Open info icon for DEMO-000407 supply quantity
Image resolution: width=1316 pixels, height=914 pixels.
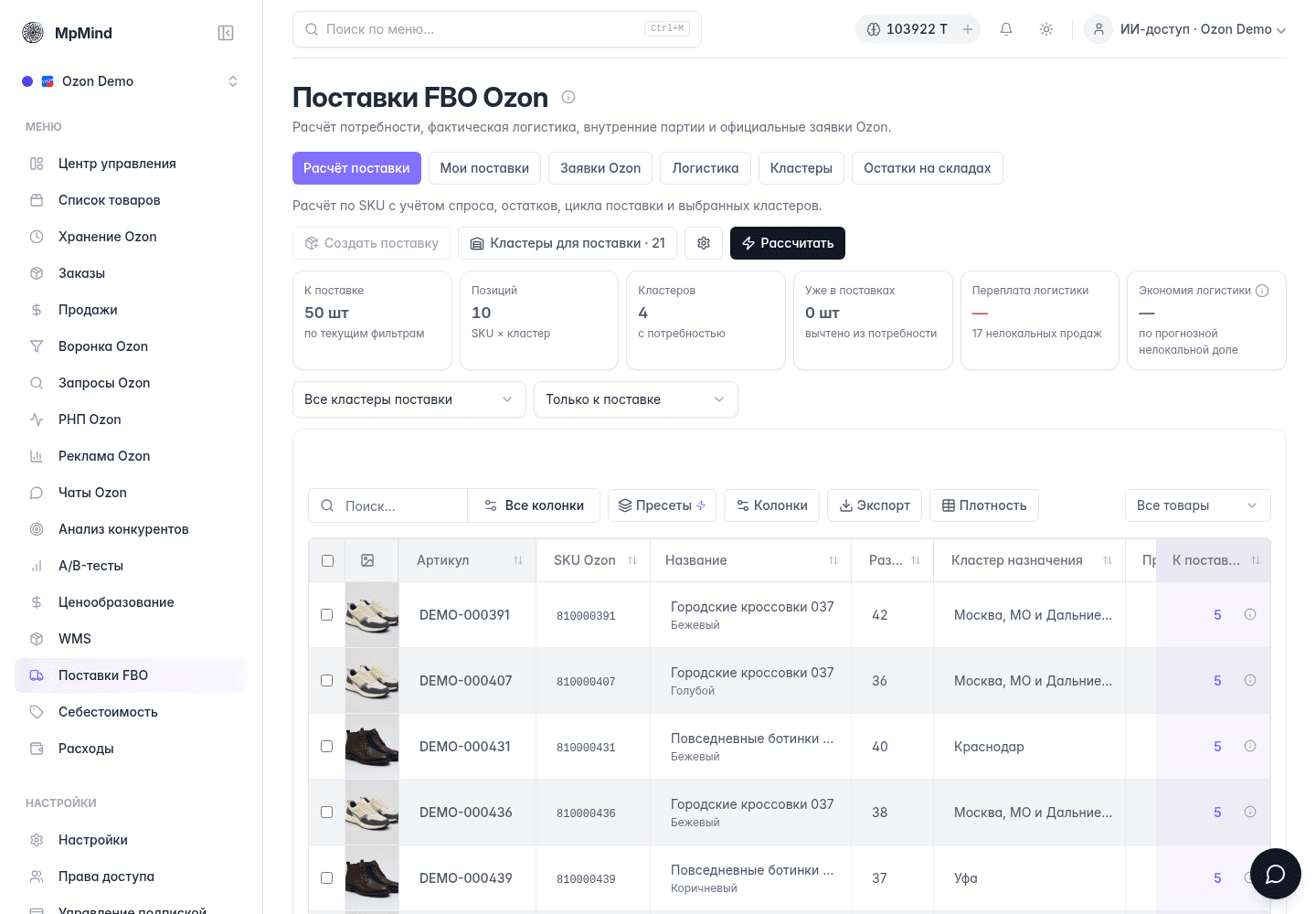(x=1250, y=680)
